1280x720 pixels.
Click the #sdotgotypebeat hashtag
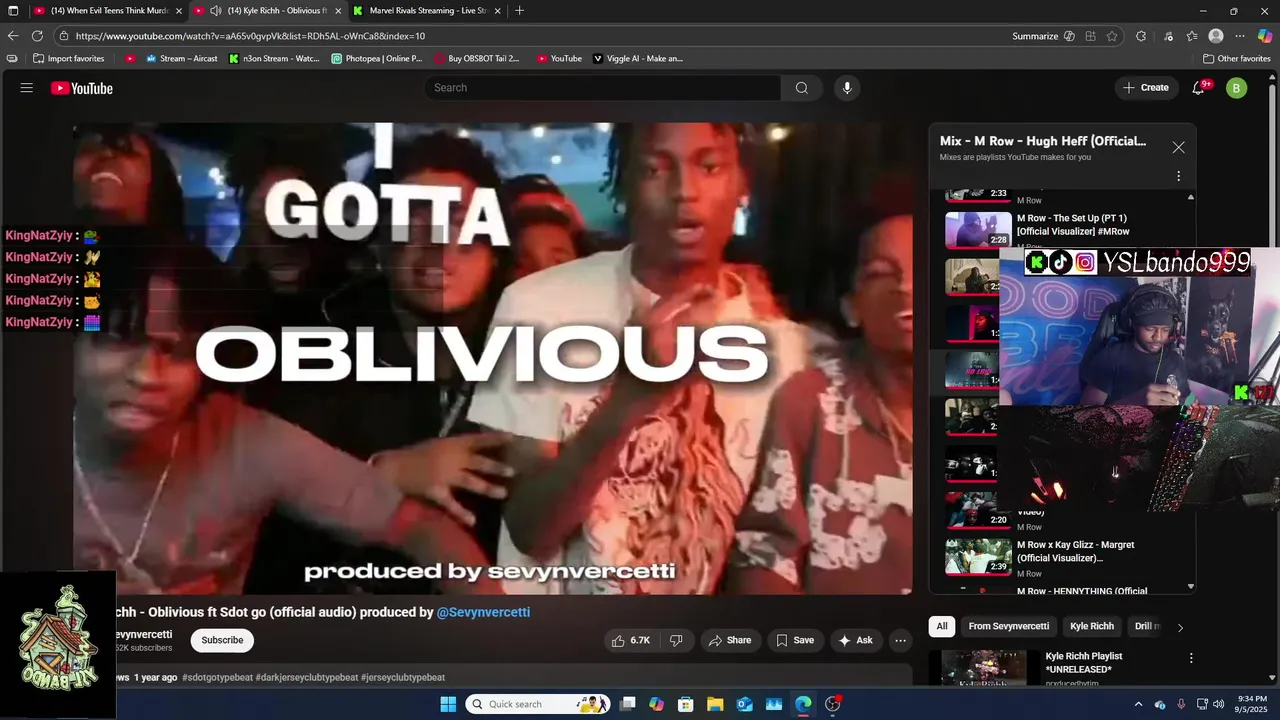tap(217, 677)
